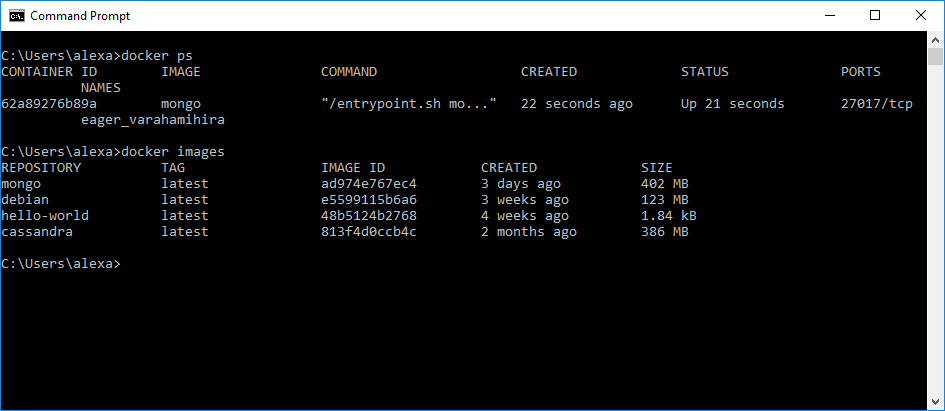Open the Command Prompt system menu icon

[16, 16]
